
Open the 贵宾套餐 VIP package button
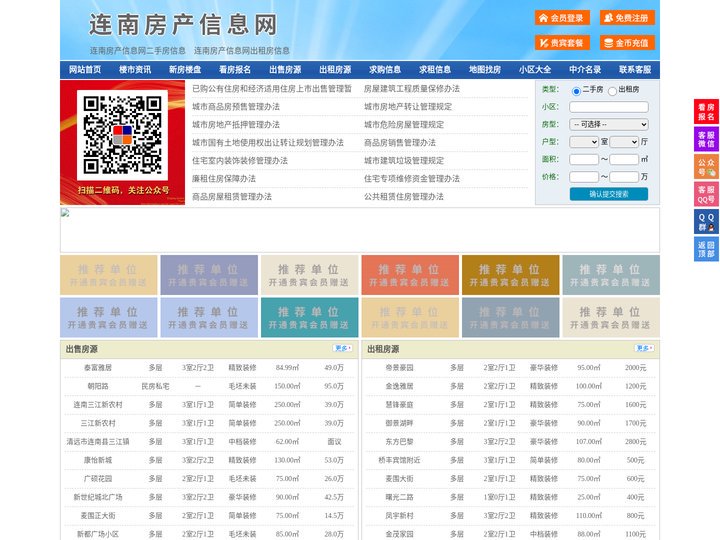tap(562, 43)
